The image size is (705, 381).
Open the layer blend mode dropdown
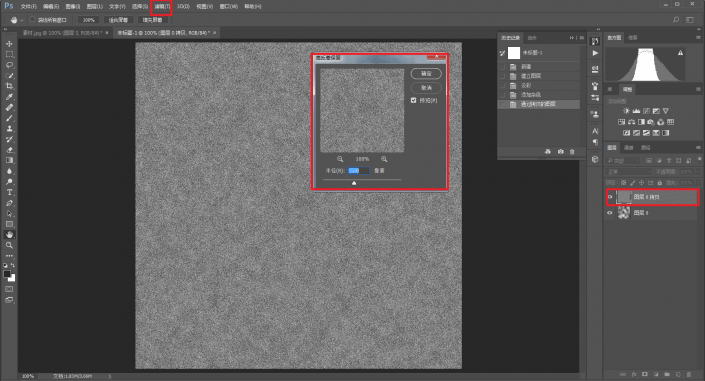click(x=629, y=172)
